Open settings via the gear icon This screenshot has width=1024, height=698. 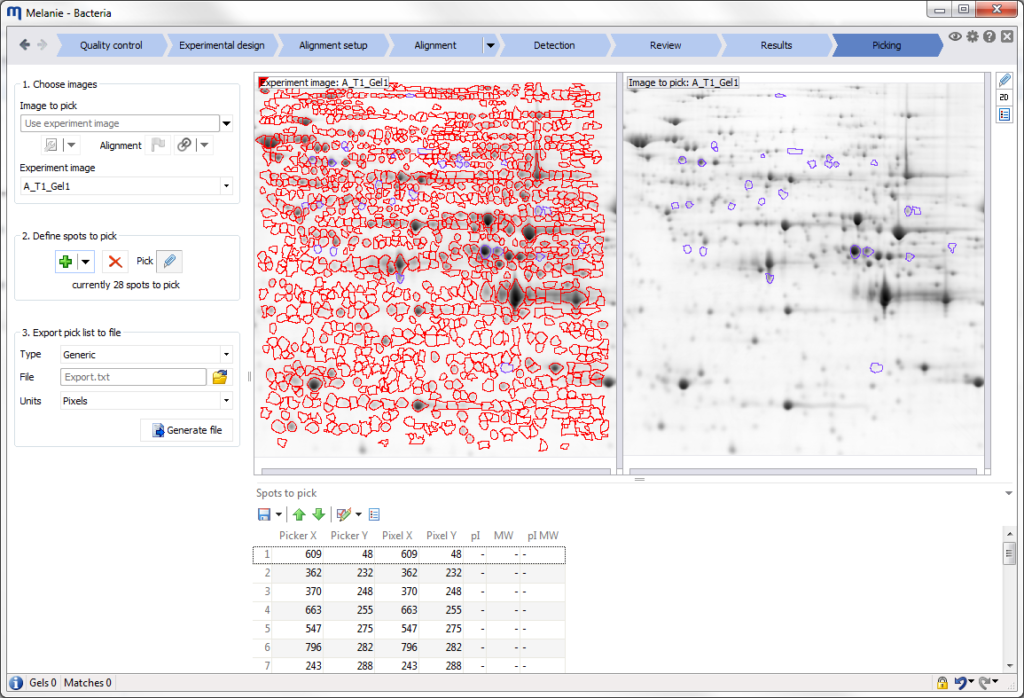coord(972,37)
